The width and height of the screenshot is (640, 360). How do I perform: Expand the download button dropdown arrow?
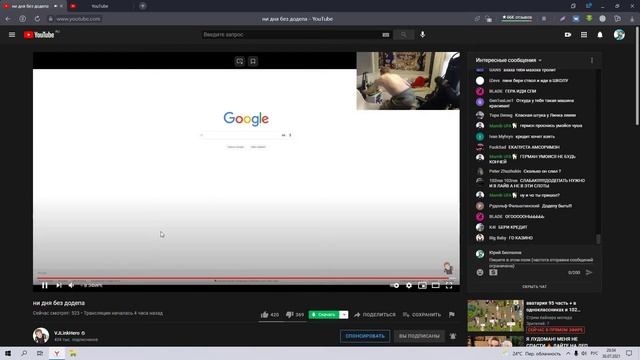[344, 315]
